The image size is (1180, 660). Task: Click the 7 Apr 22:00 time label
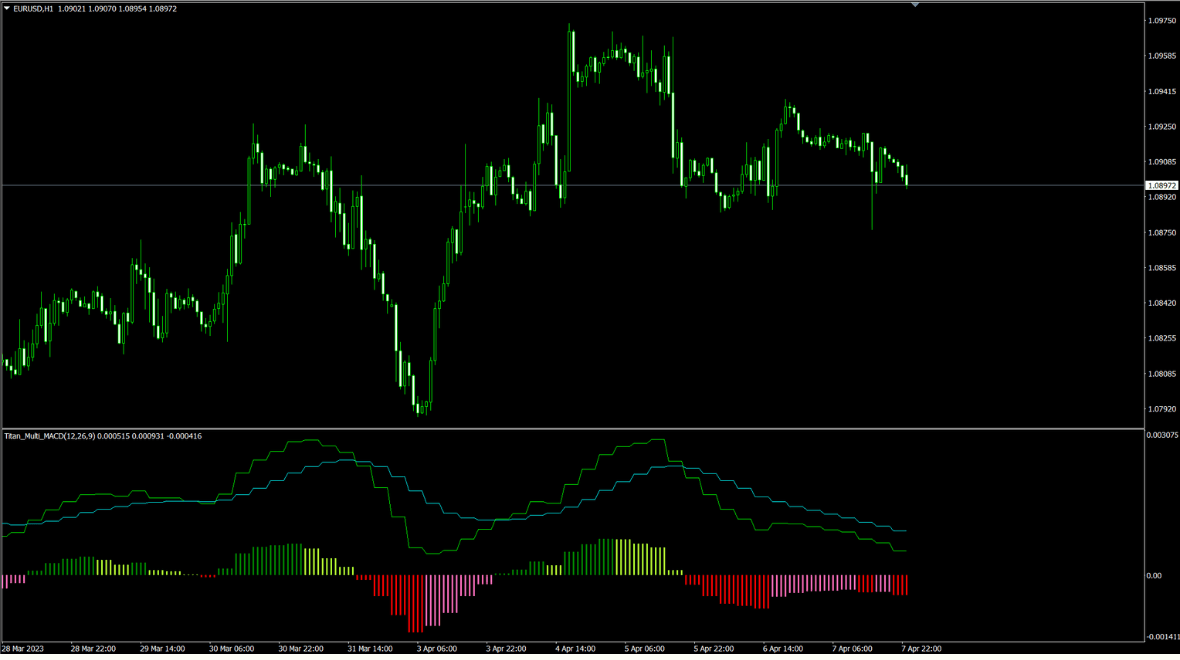922,649
